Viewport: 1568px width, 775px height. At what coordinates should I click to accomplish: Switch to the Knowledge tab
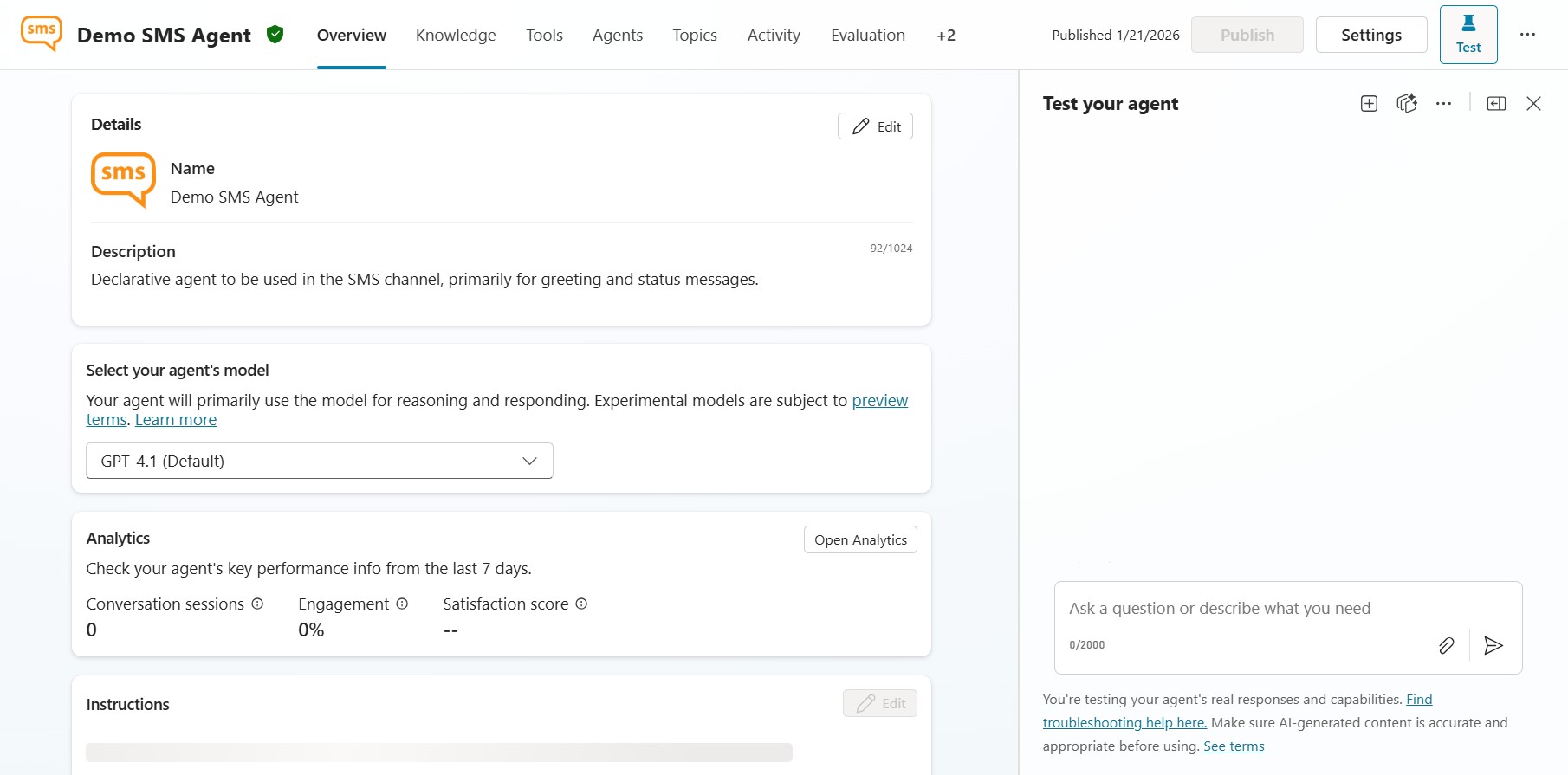coord(456,36)
